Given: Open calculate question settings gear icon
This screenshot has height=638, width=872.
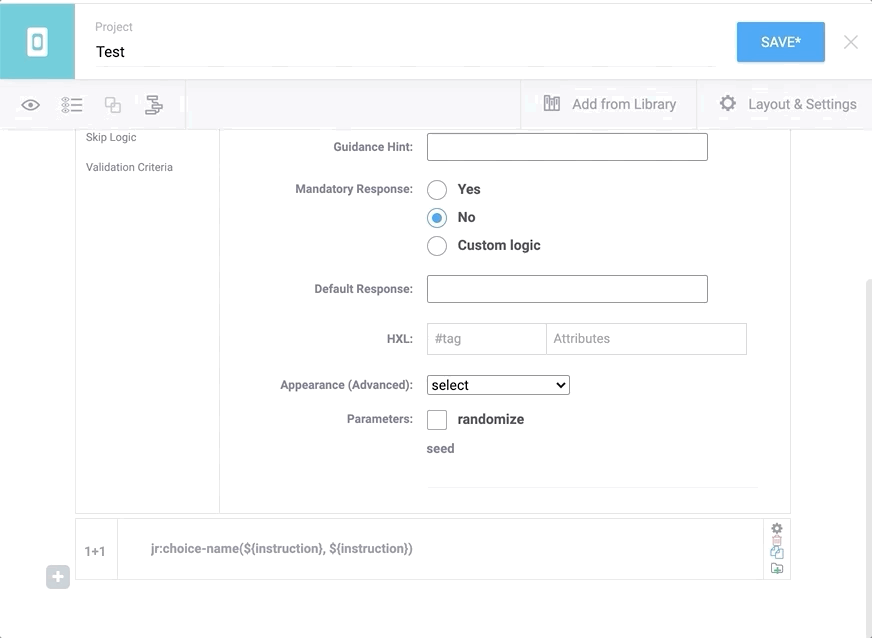Looking at the screenshot, I should click(x=777, y=528).
